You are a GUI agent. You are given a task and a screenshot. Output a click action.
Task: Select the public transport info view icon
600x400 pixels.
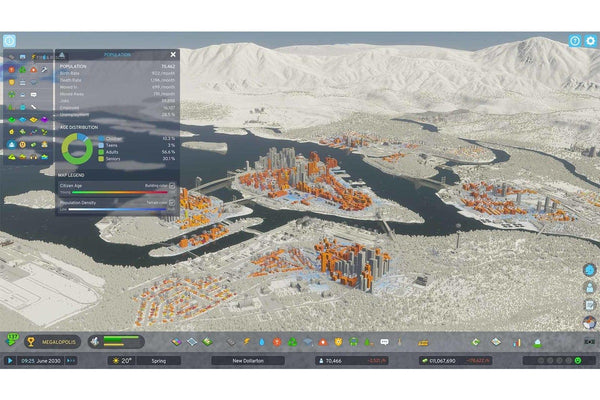[12, 94]
